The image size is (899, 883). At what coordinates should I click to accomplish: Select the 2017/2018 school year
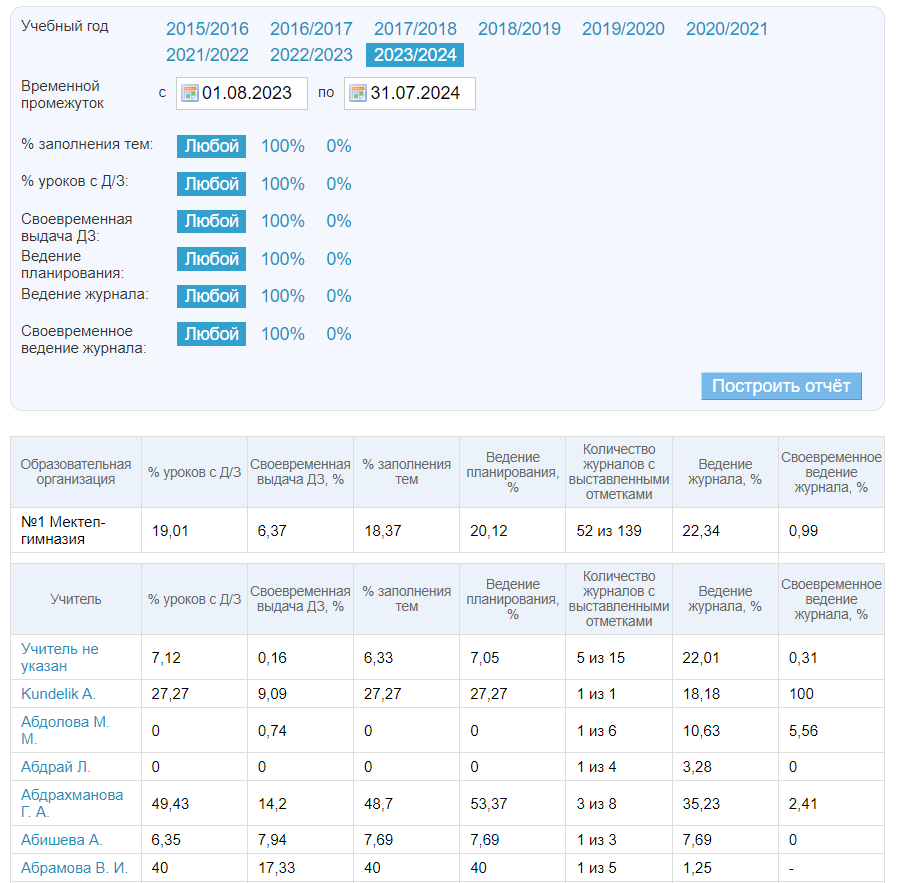415,29
